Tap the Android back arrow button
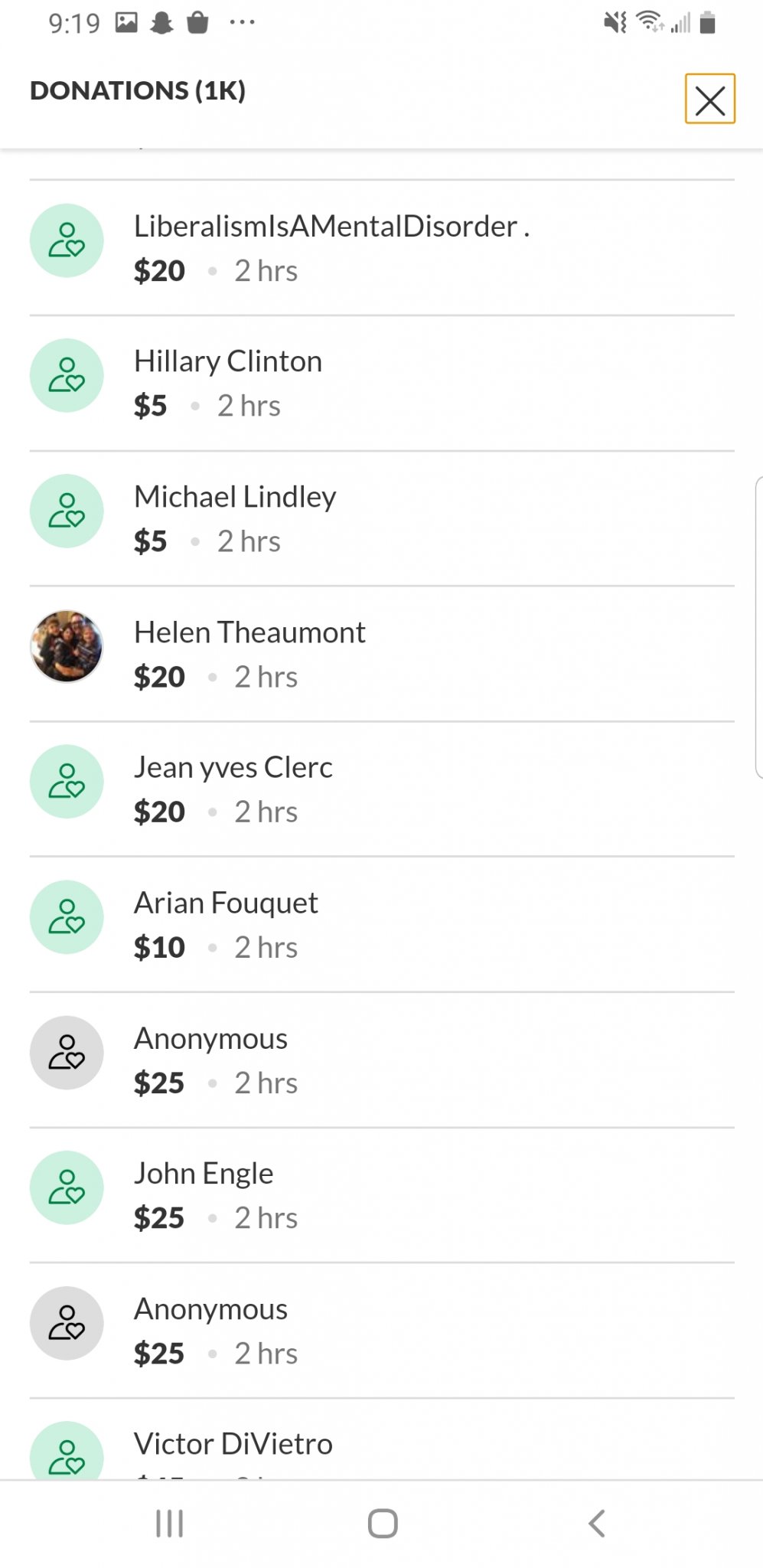Viewport: 763px width, 1568px height. 596,1524
